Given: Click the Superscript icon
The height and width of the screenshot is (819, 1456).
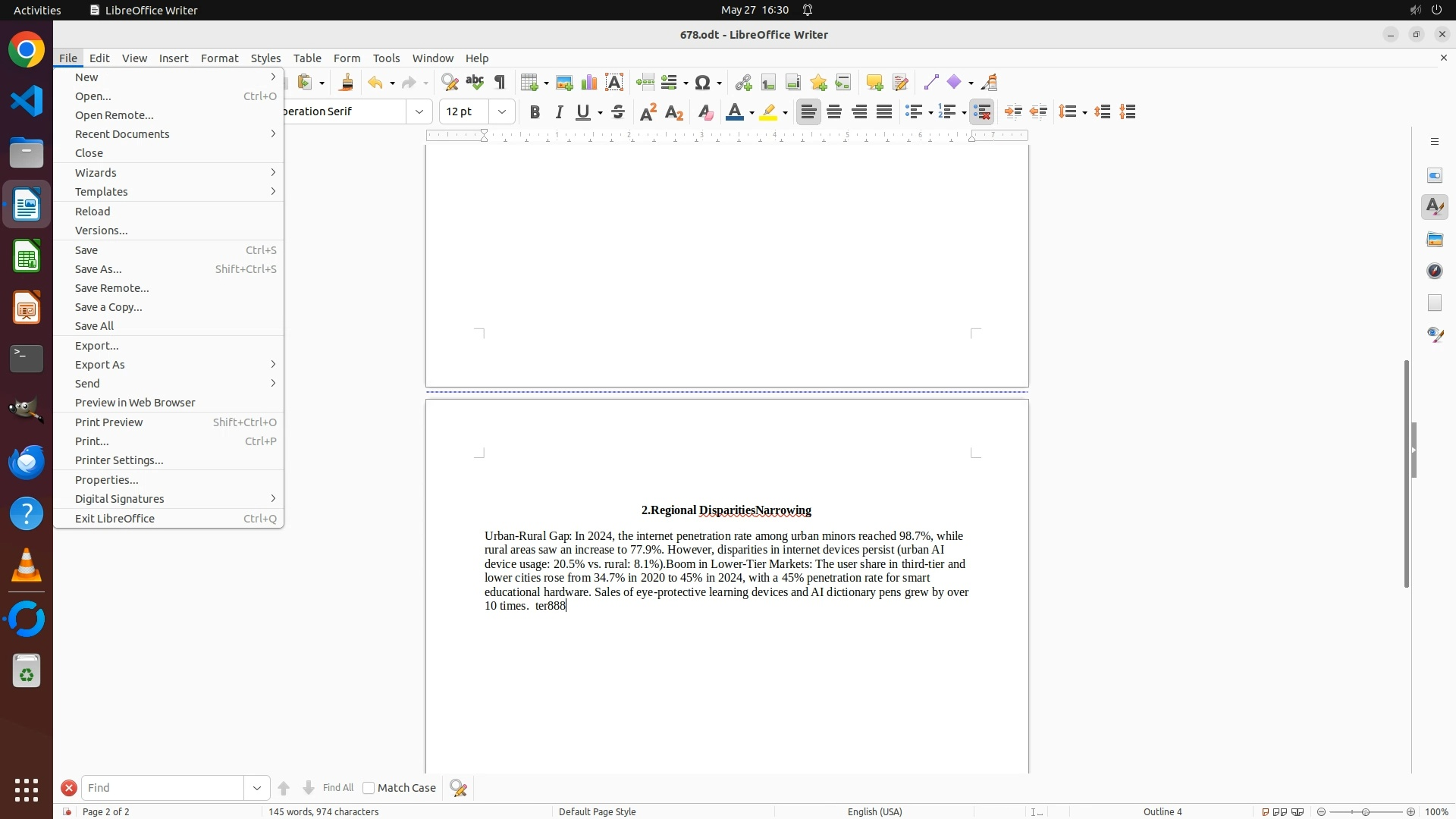Looking at the screenshot, I should 648,112.
